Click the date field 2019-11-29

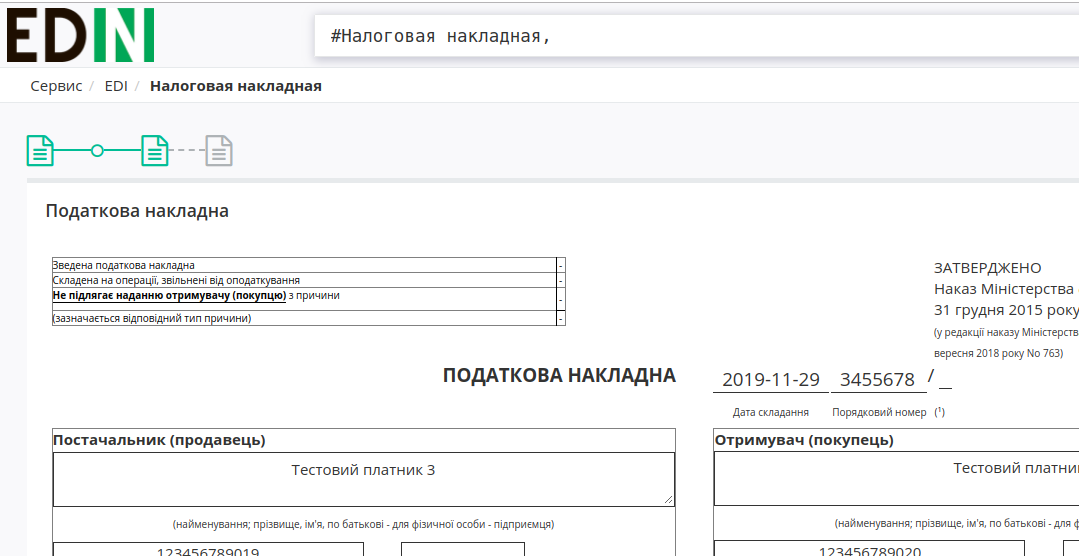[771, 379]
